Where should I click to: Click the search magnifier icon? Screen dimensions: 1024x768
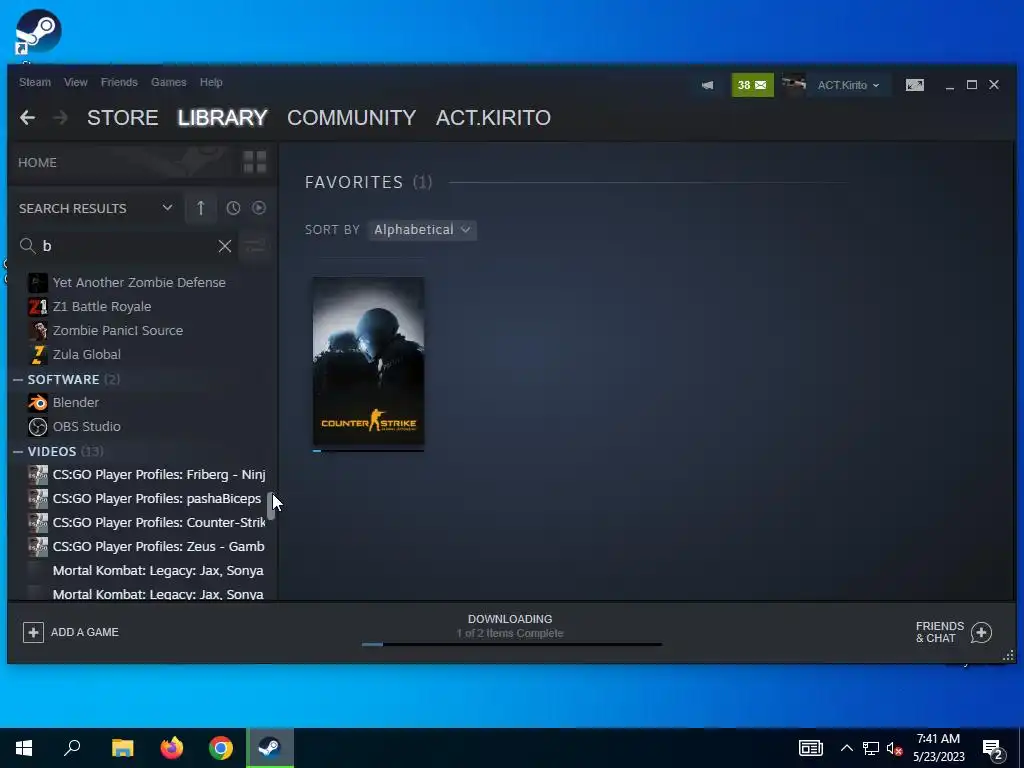click(27, 246)
